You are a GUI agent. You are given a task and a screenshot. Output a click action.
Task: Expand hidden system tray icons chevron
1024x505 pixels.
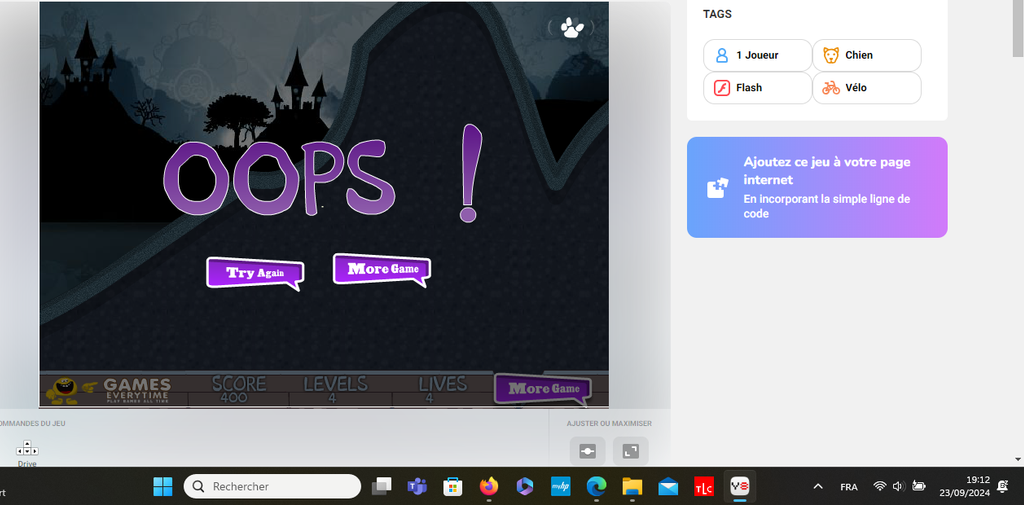[818, 486]
